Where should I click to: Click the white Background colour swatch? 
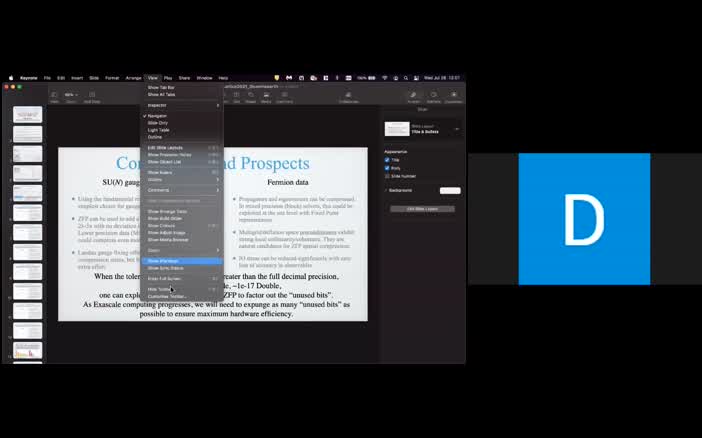[450, 190]
